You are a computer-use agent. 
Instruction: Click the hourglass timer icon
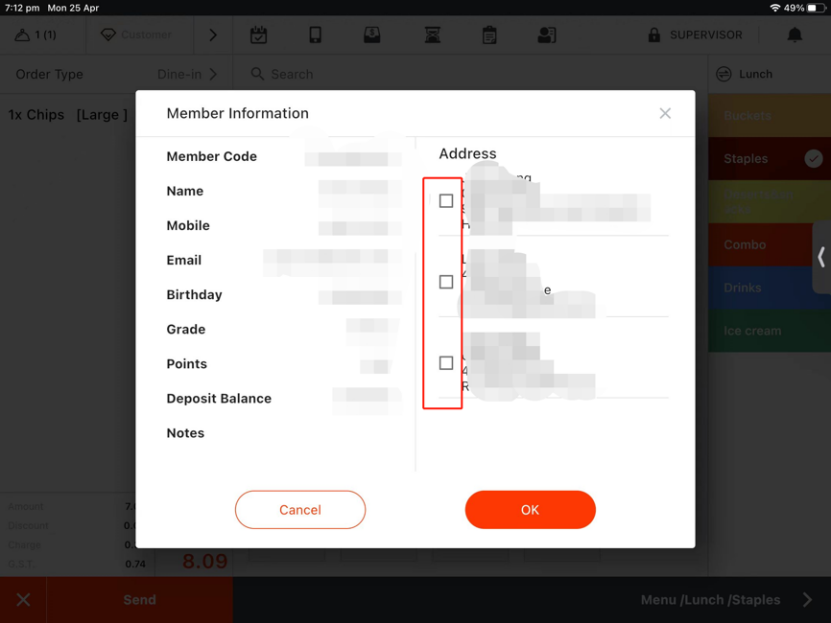pos(432,35)
